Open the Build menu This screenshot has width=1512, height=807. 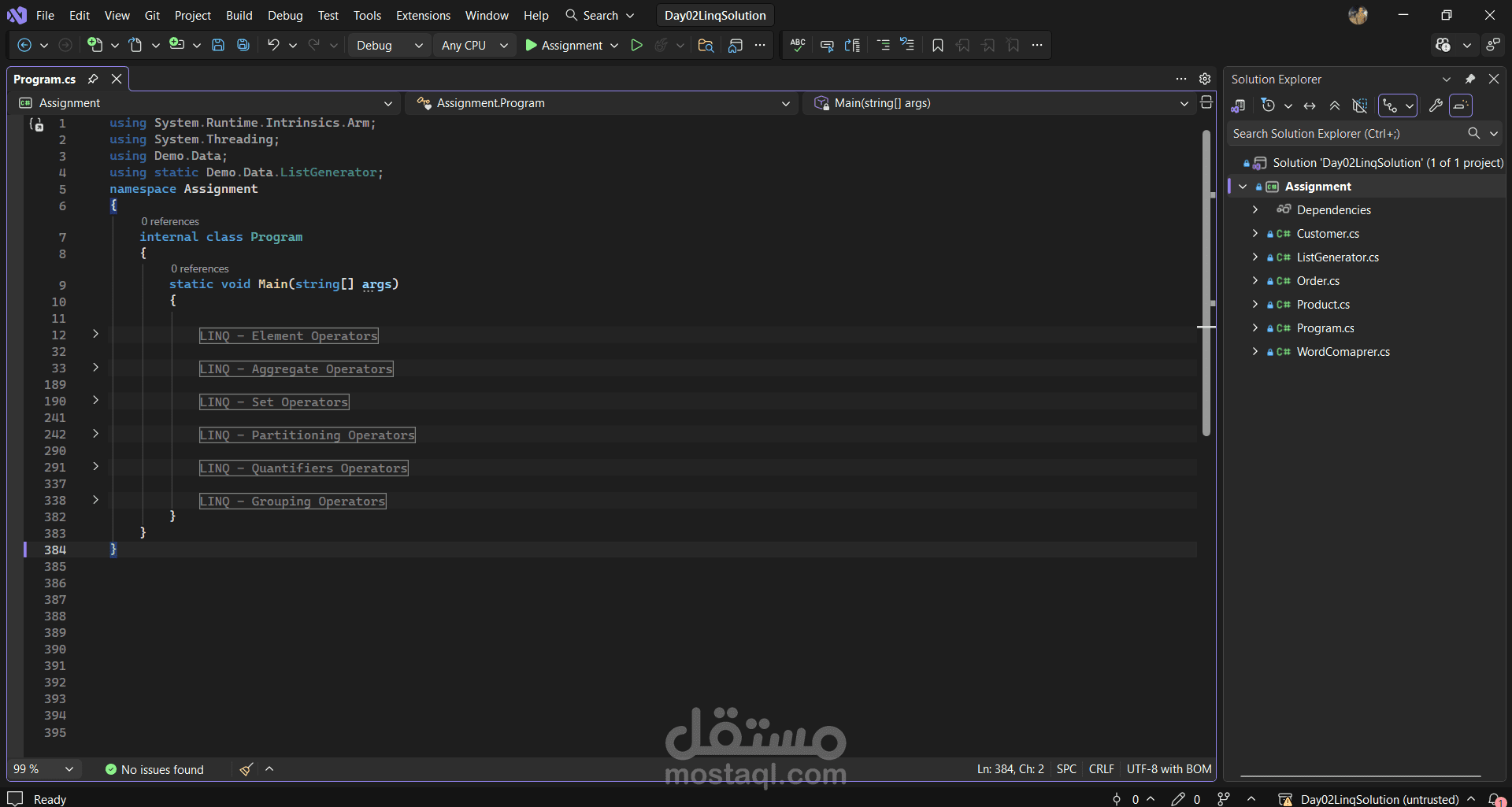[x=239, y=16]
